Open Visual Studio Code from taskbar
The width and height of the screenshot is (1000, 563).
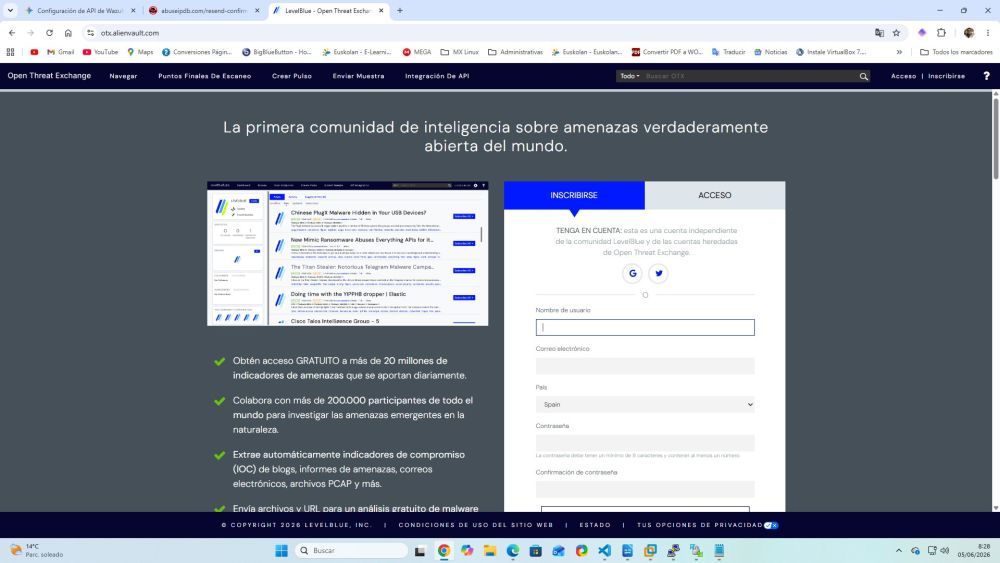click(x=604, y=550)
